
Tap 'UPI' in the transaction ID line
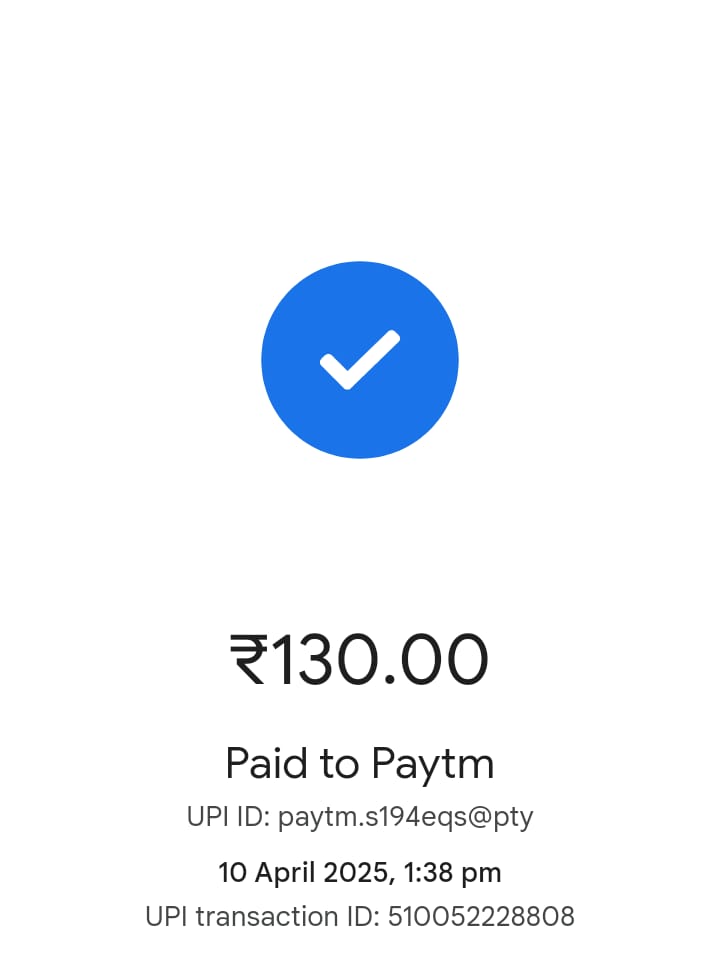167,917
